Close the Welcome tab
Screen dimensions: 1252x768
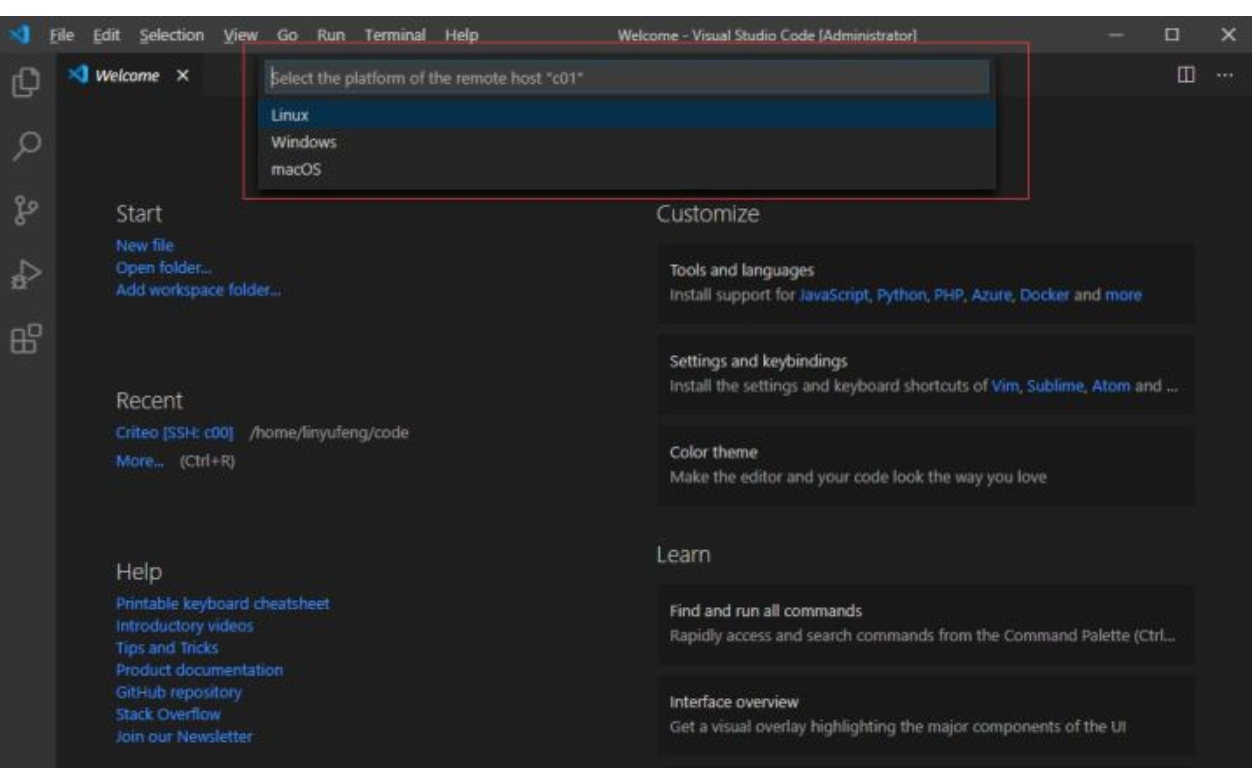182,76
